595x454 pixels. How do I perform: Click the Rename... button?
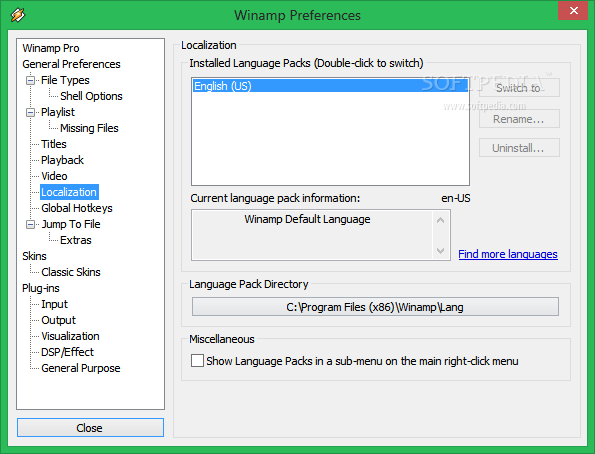coord(519,119)
